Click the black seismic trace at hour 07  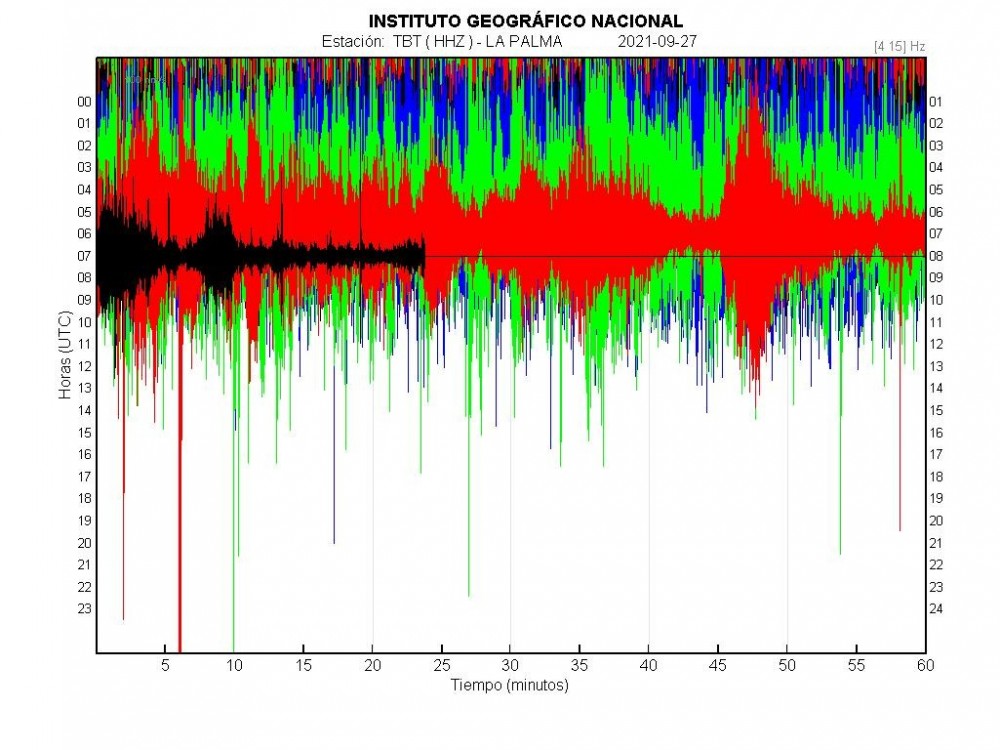(260, 256)
